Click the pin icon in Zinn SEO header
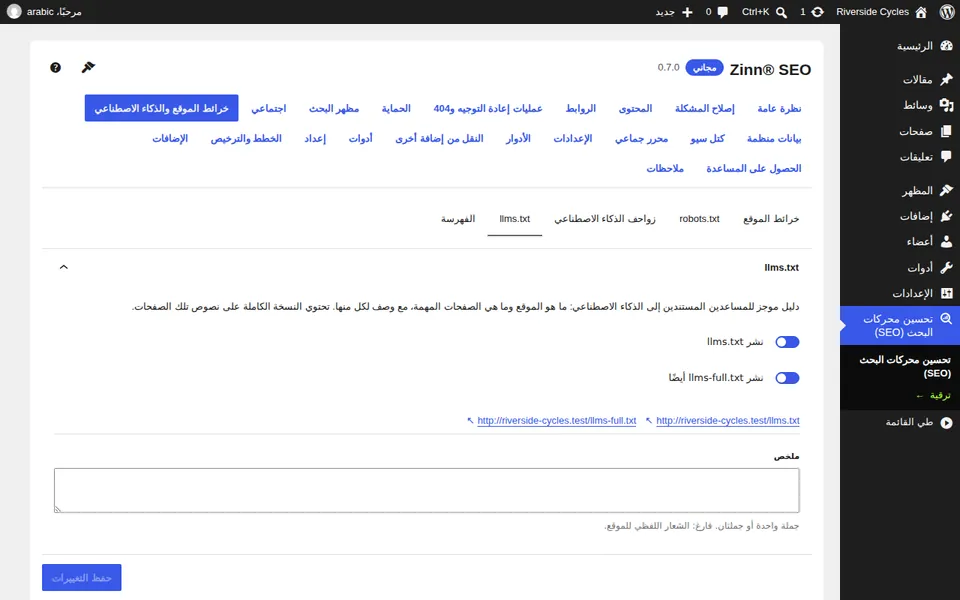 tap(88, 67)
